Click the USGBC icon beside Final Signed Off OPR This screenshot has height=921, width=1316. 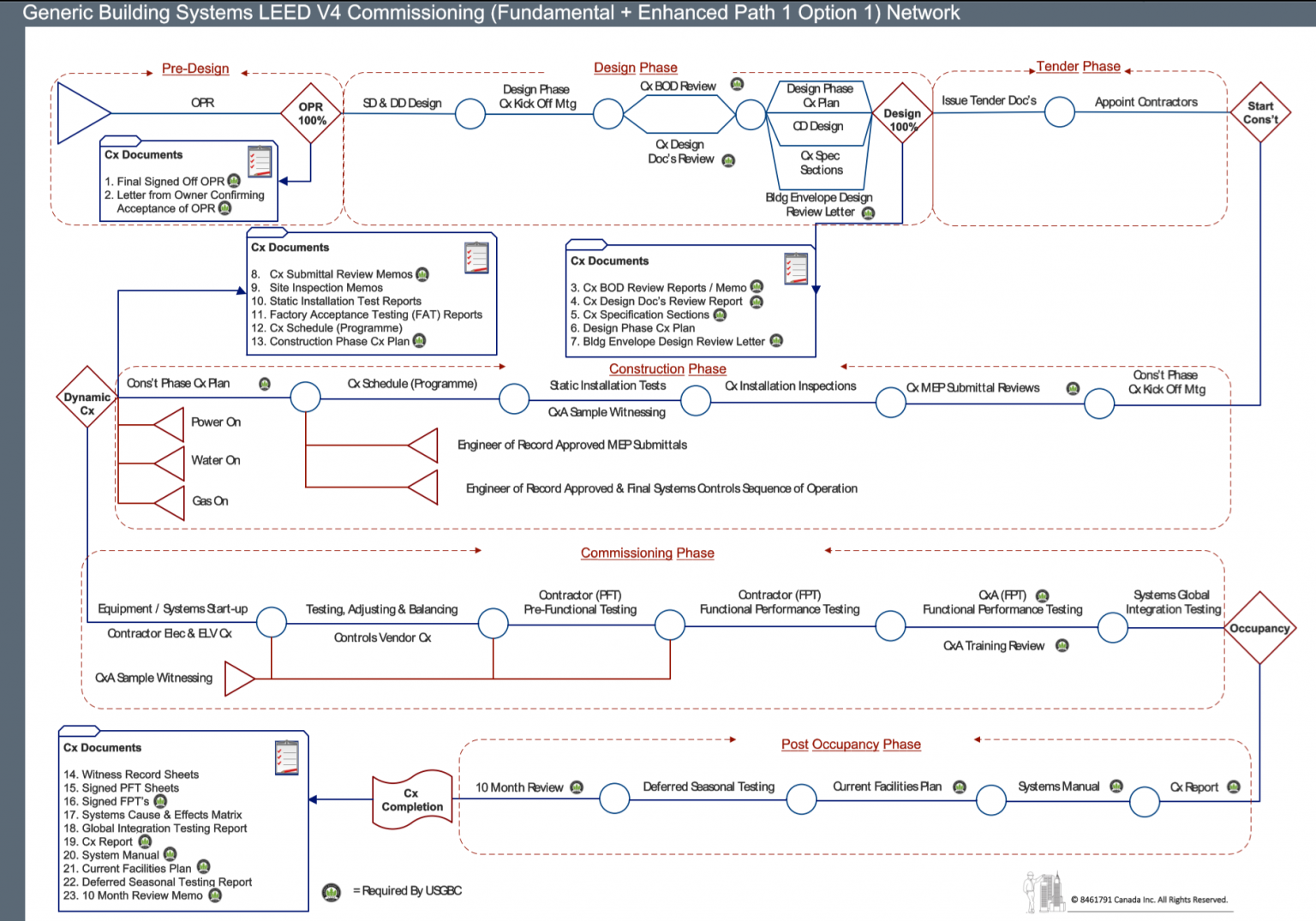click(x=234, y=181)
